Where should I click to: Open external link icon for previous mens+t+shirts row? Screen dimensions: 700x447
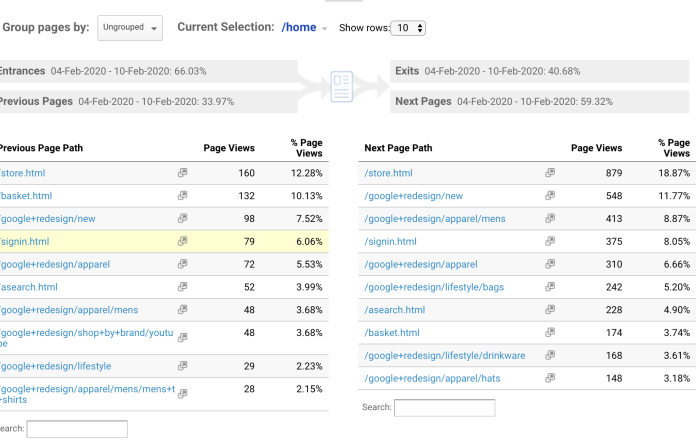click(x=182, y=394)
